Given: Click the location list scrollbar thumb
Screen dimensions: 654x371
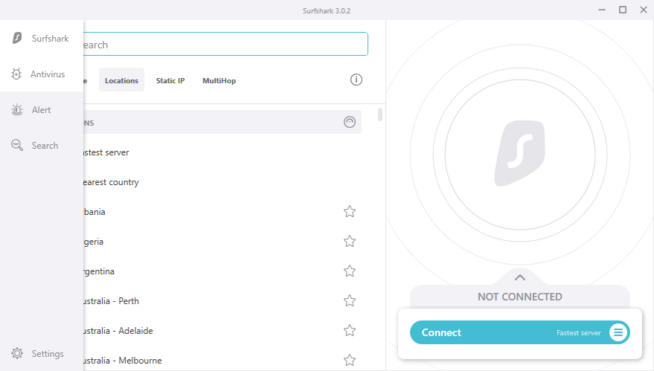Looking at the screenshot, I should pyautogui.click(x=380, y=114).
